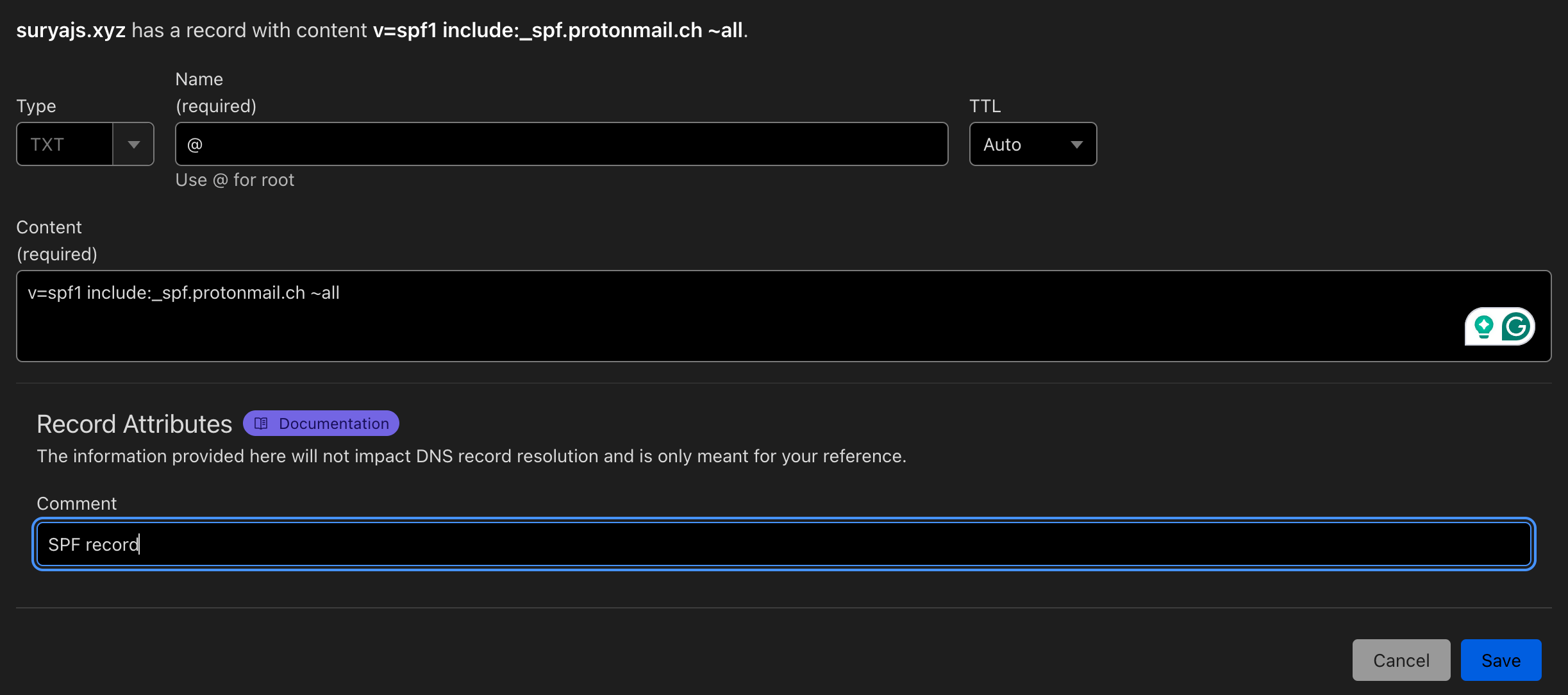Click the Type field dropdown arrow
Image resolution: width=1568 pixels, height=695 pixels.
(133, 144)
